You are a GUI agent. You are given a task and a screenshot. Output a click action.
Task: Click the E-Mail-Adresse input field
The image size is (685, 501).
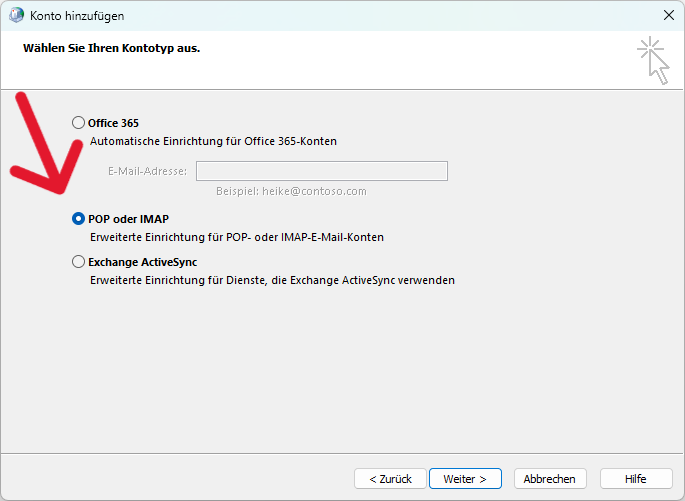click(x=322, y=171)
